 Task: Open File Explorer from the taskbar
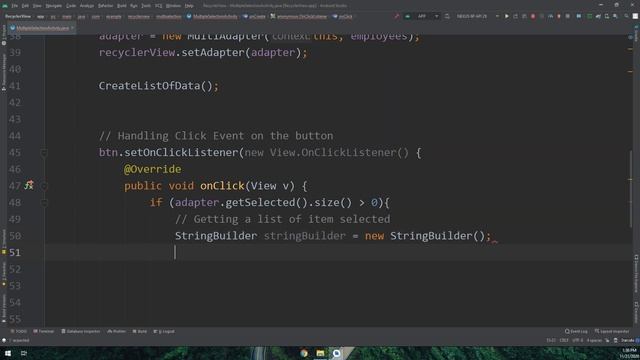coord(320,353)
